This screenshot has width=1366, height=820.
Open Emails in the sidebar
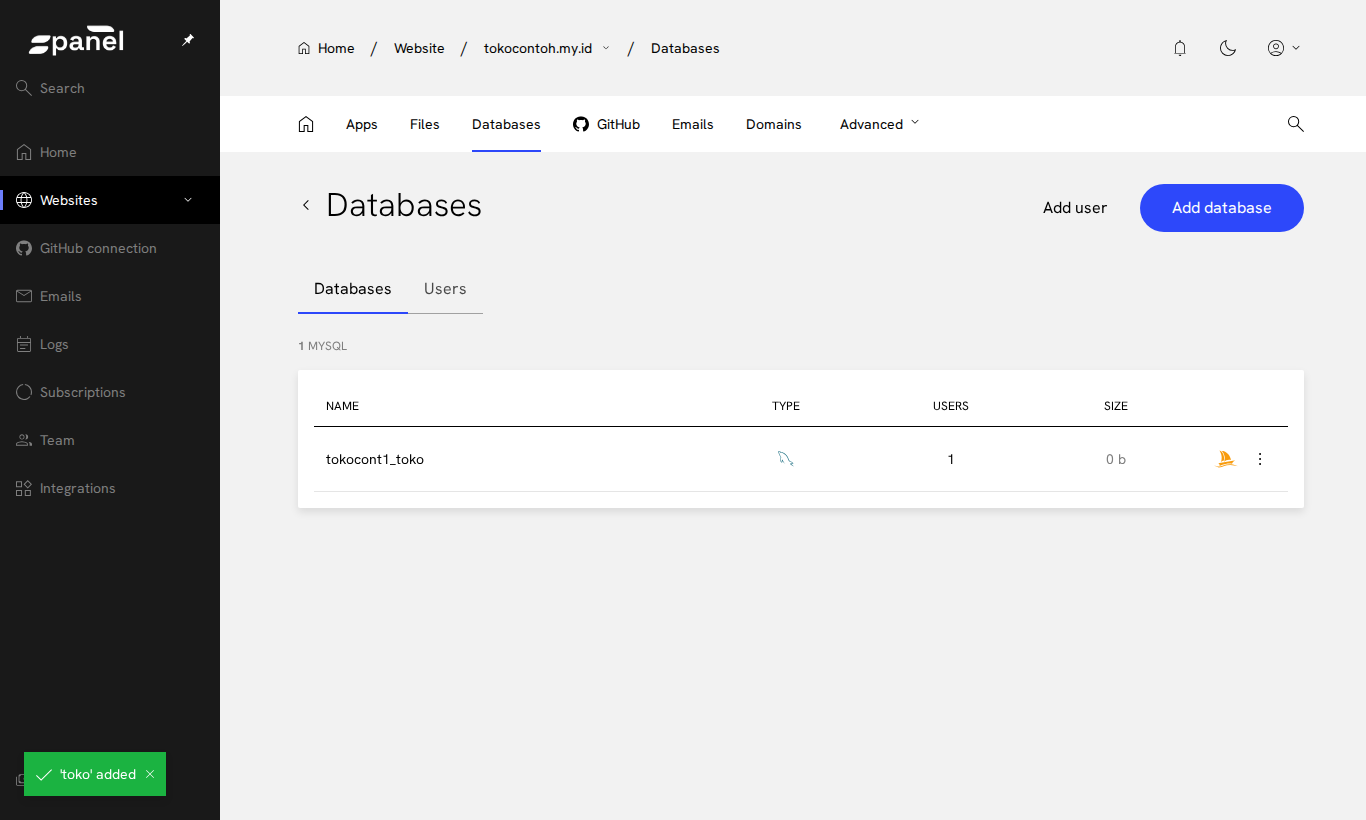110,296
